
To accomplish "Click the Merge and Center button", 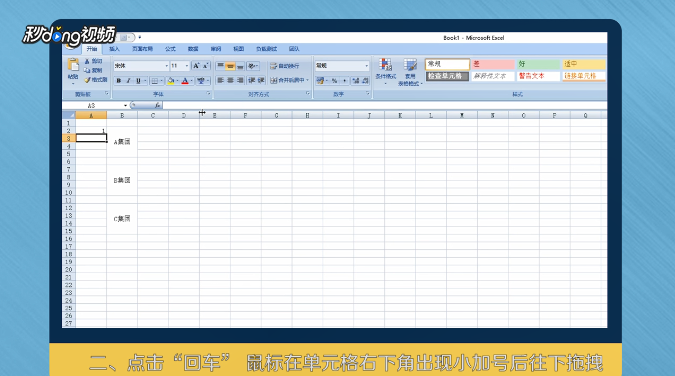I will click(x=287, y=81).
